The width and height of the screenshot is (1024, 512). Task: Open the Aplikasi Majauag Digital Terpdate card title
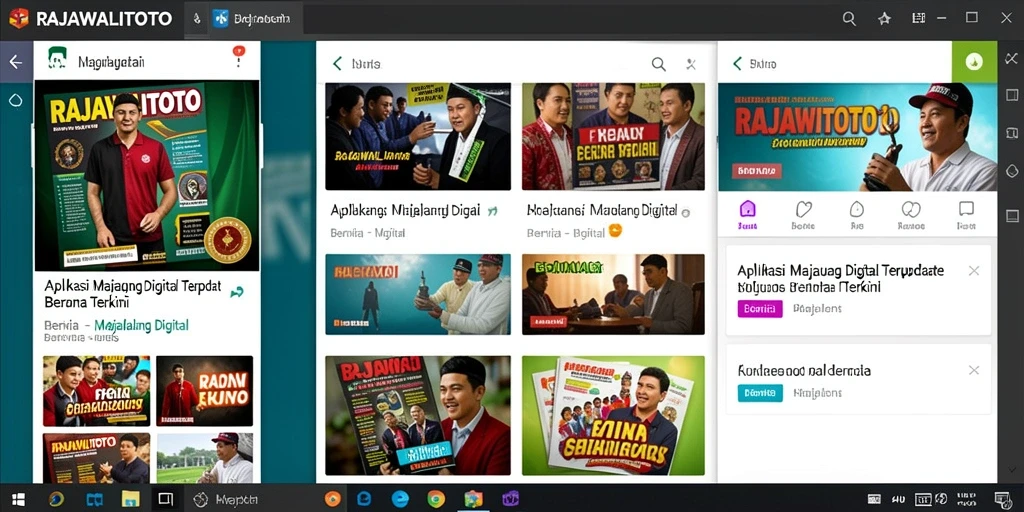(x=841, y=278)
